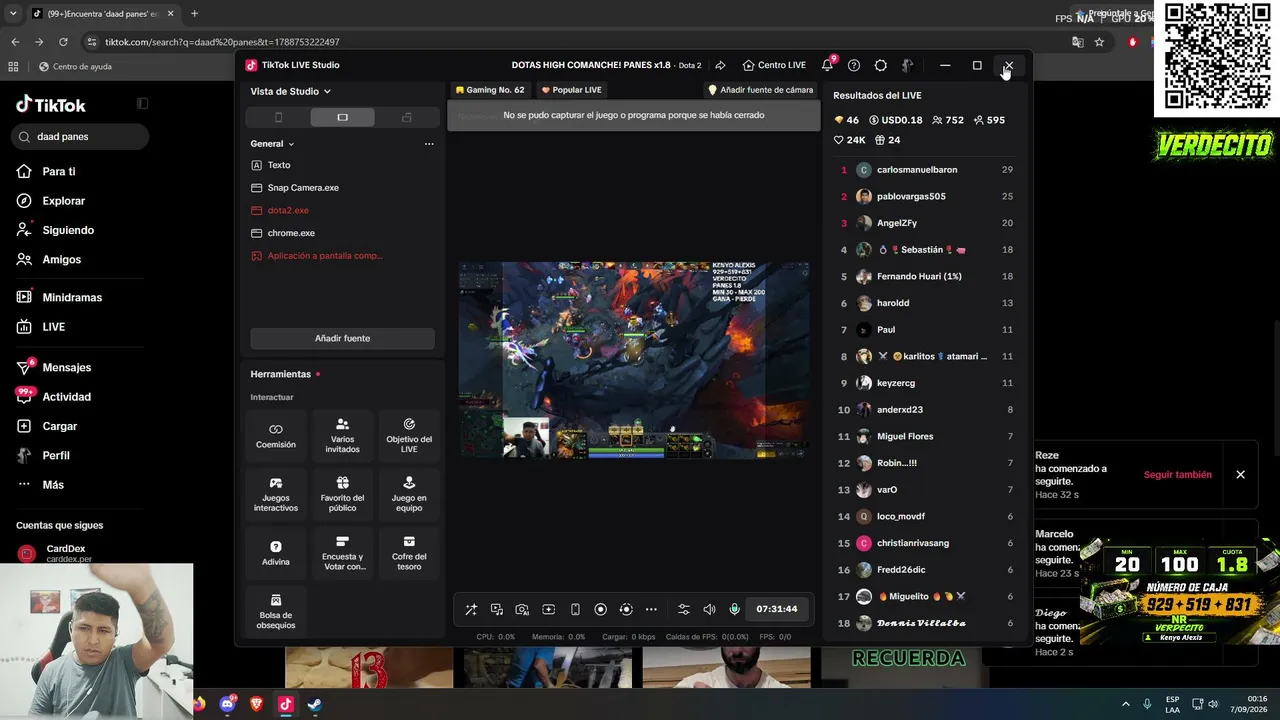Open Steam from the taskbar
Image resolution: width=1280 pixels, height=720 pixels.
pyautogui.click(x=314, y=704)
